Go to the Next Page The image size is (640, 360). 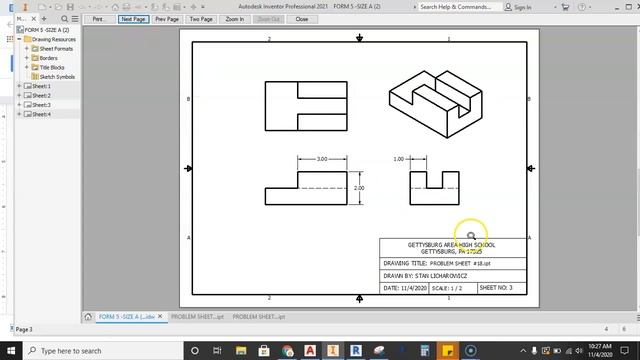[133, 19]
